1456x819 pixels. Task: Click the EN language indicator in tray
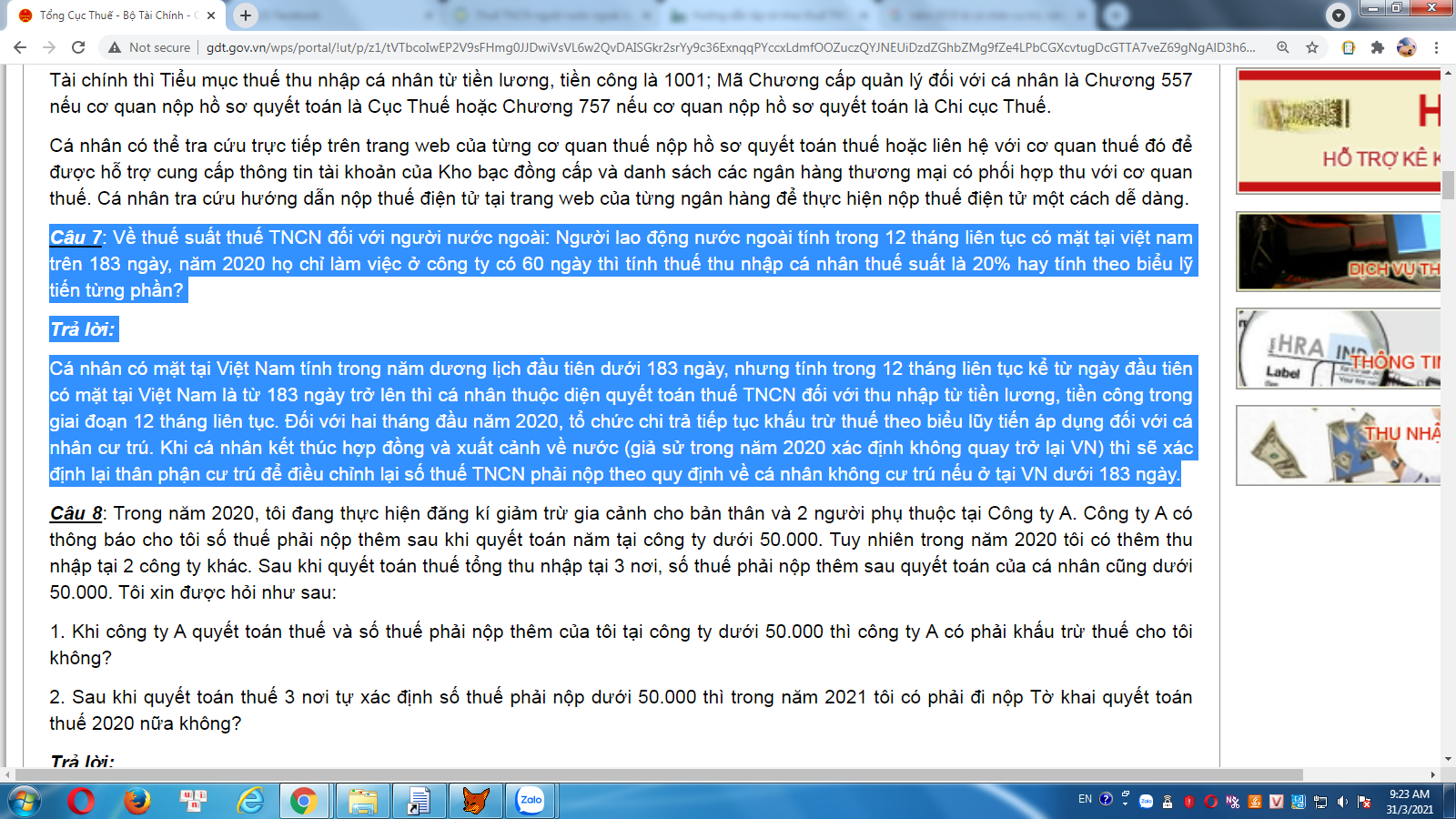coord(1085,799)
